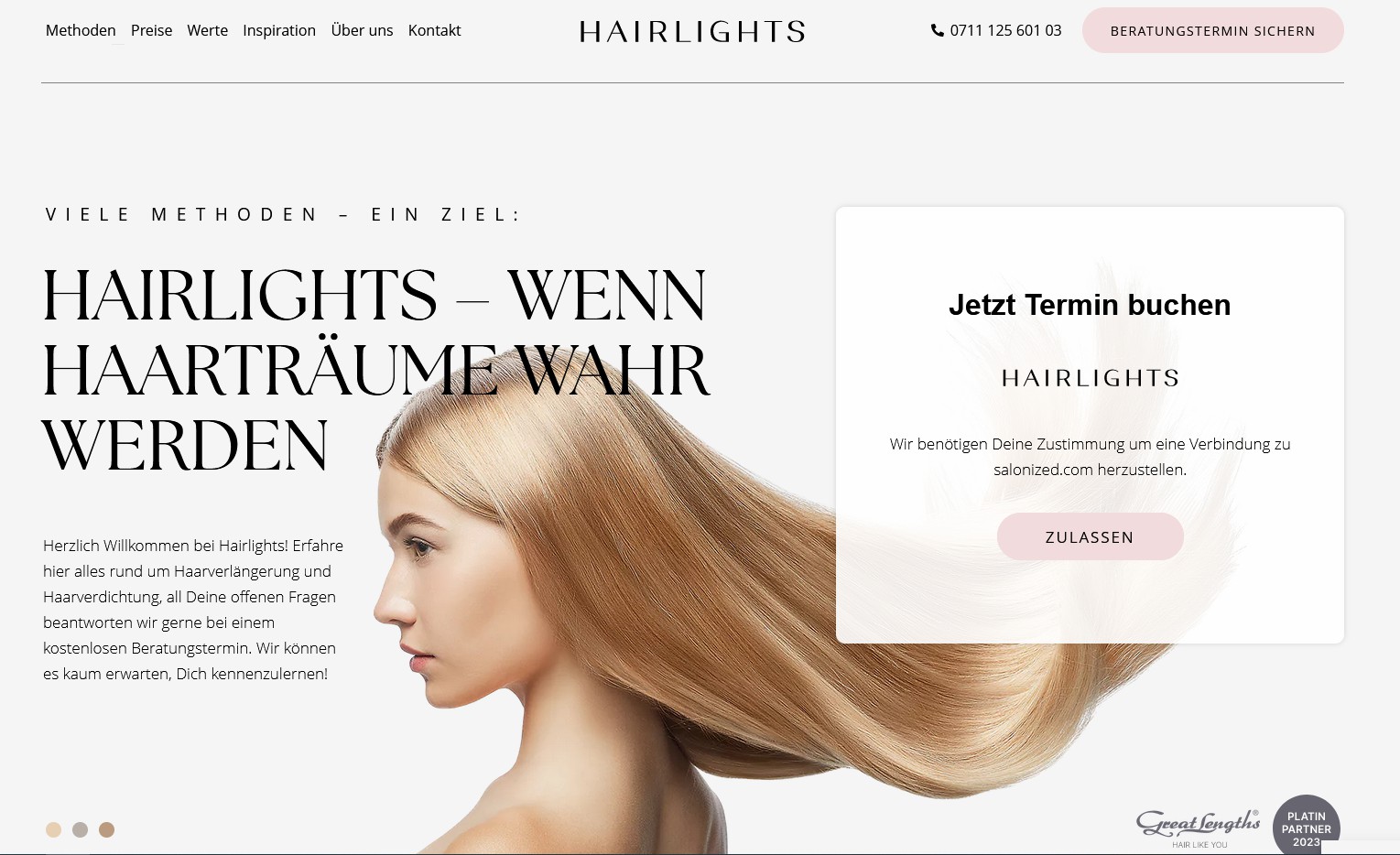The width and height of the screenshot is (1400, 855).
Task: Call the number 0711 125 601 03
Action: tap(1005, 30)
